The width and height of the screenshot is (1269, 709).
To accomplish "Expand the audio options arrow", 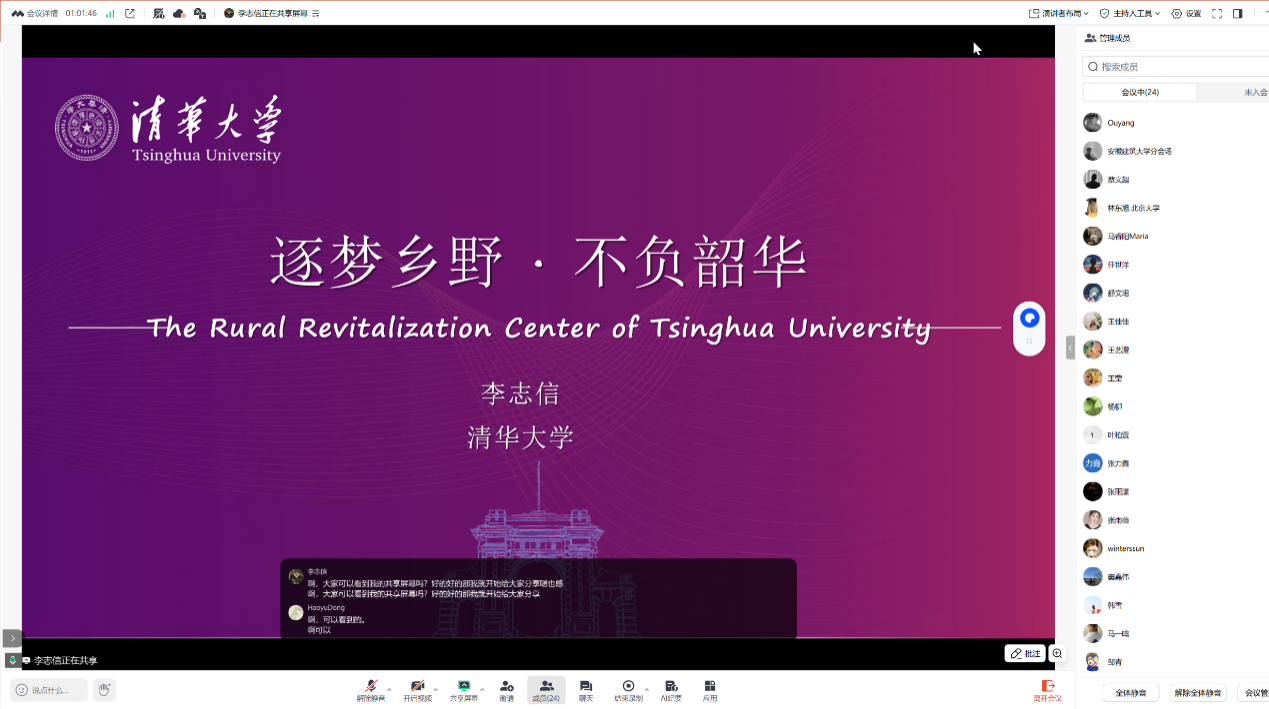I will coord(389,689).
